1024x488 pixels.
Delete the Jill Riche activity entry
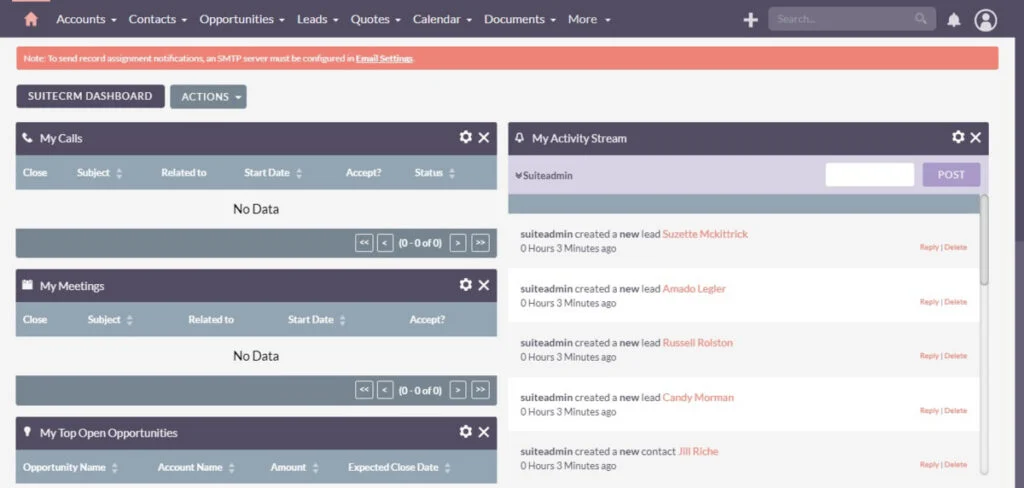point(955,464)
